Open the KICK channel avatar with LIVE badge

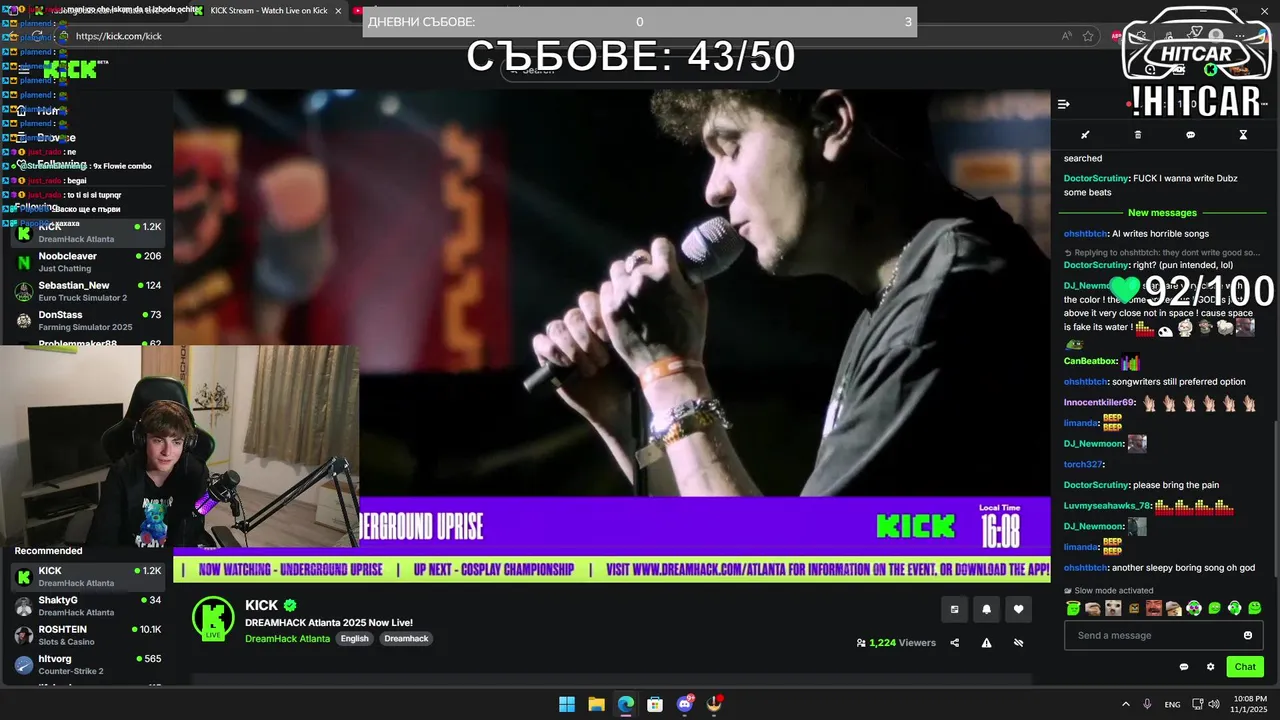[x=213, y=618]
